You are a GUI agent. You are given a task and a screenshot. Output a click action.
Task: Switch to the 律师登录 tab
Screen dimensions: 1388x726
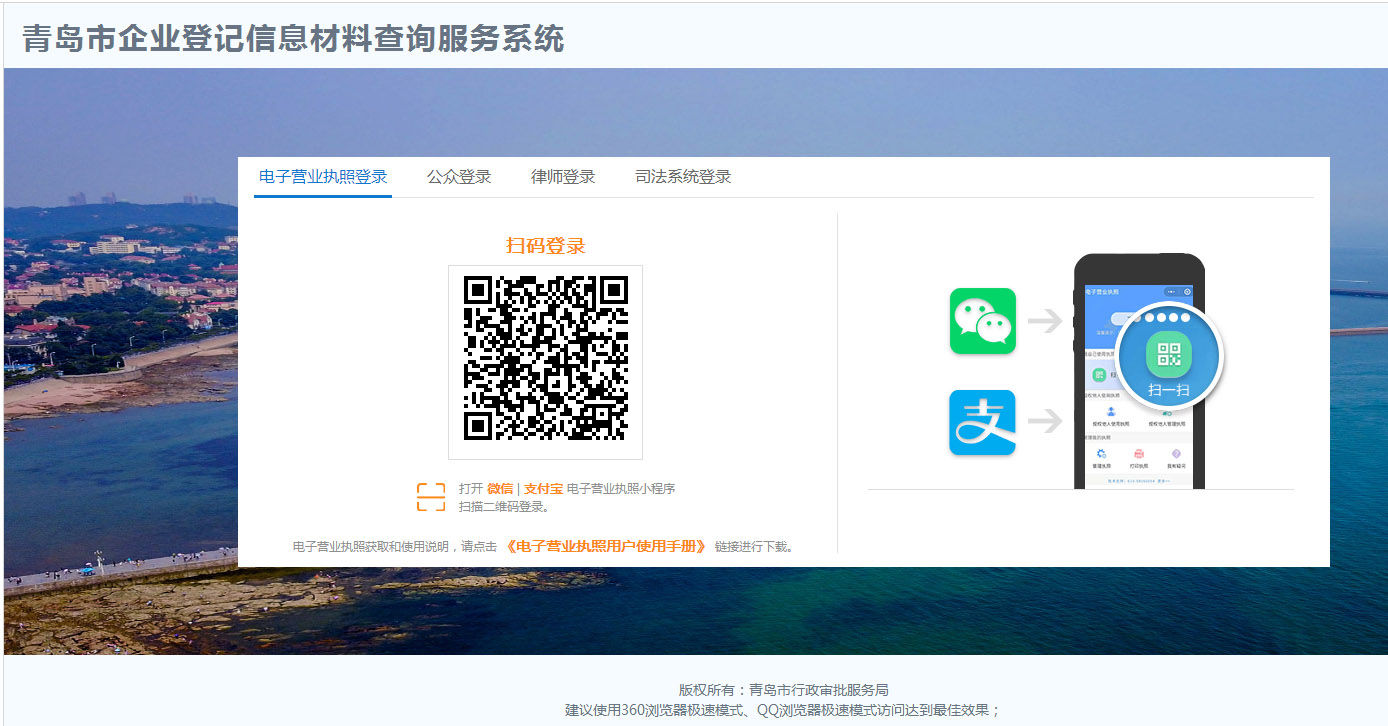560,176
